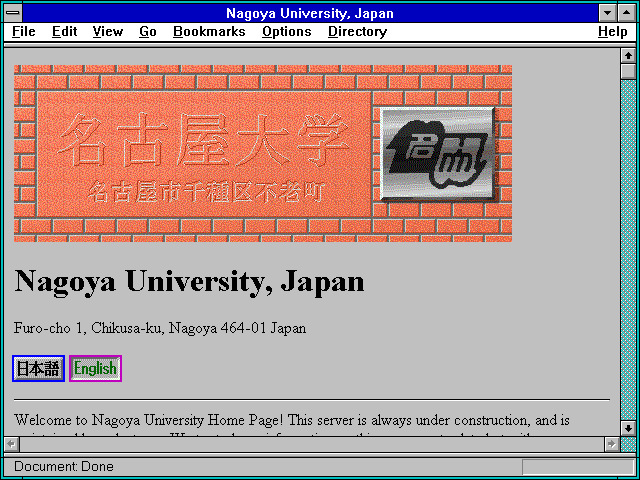This screenshot has height=480, width=640.
Task: Click the 'Nagoya University, Japan' page heading
Action: (189, 282)
